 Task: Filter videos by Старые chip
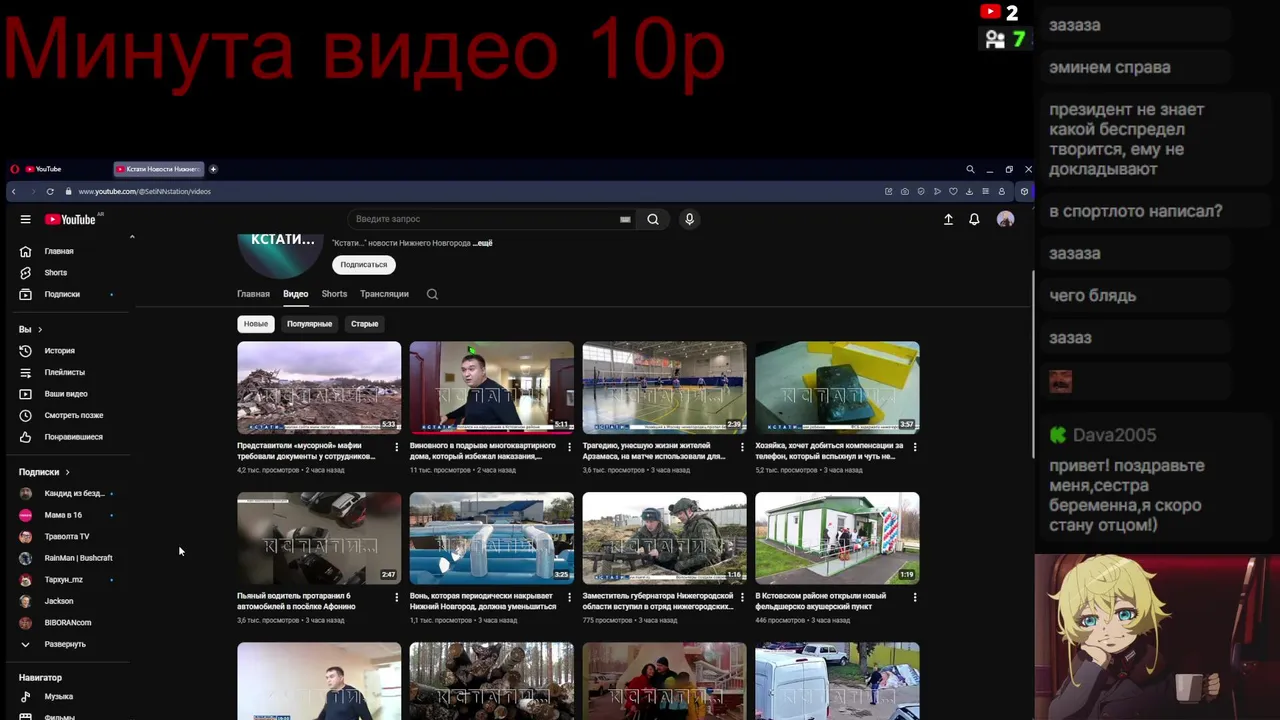click(364, 324)
